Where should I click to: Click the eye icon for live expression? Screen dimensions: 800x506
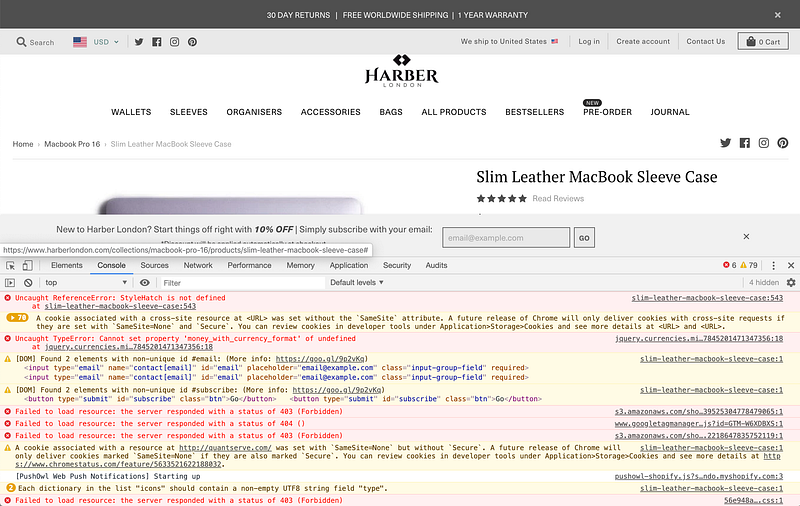[145, 283]
